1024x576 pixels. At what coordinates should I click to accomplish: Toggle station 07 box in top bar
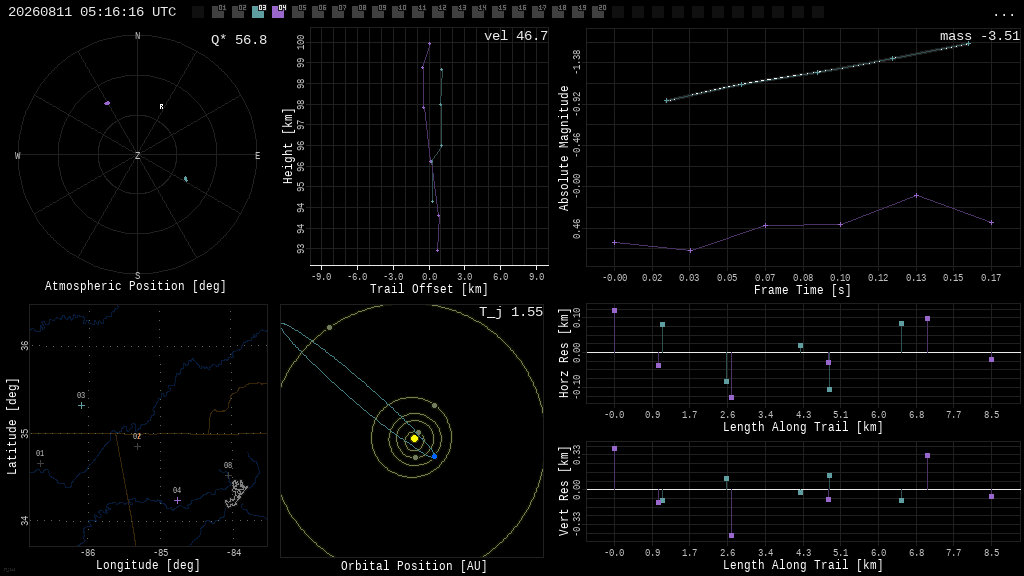(x=338, y=12)
